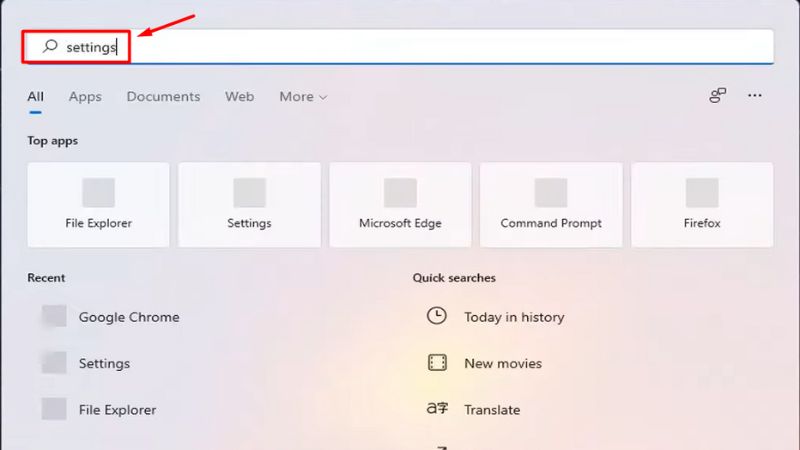Launch Microsoft Edge from Top apps

tap(400, 205)
